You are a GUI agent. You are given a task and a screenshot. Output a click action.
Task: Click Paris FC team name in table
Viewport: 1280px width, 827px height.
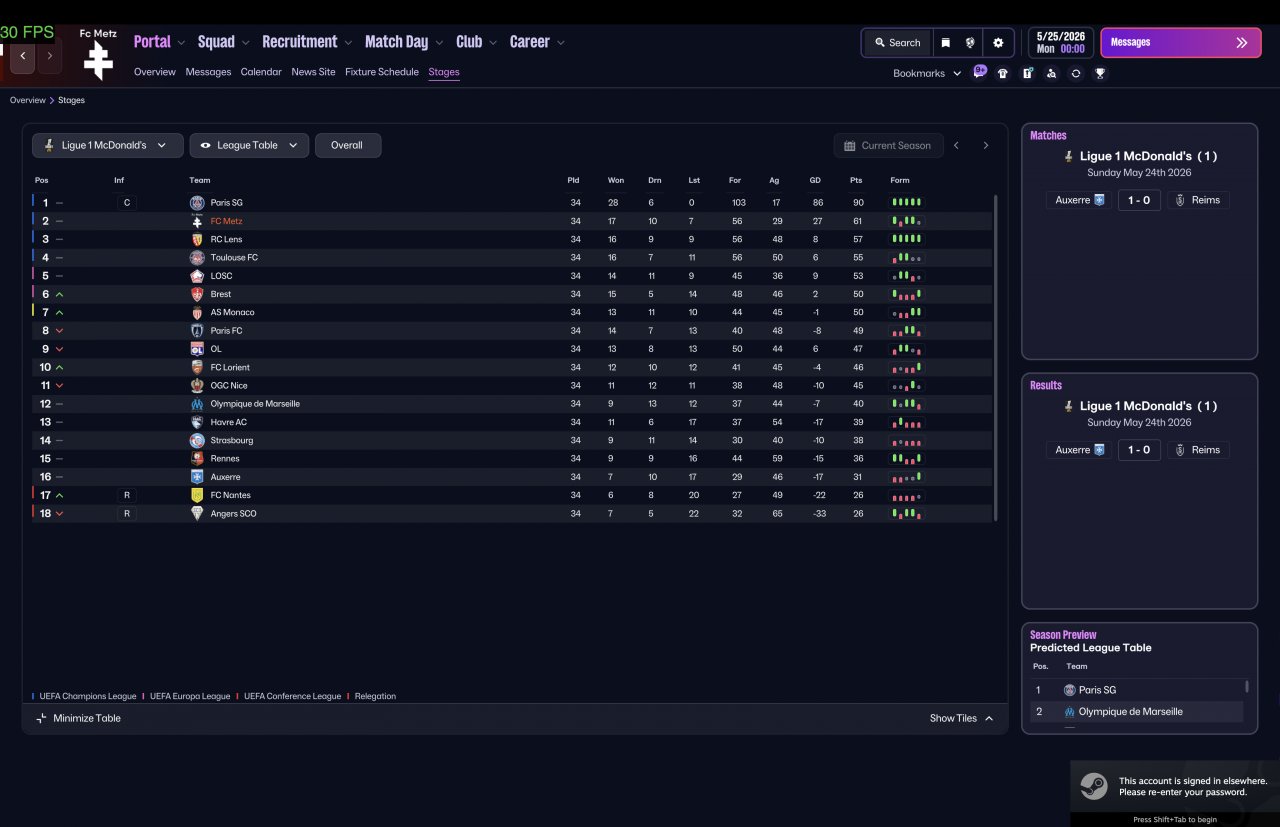pyautogui.click(x=226, y=331)
